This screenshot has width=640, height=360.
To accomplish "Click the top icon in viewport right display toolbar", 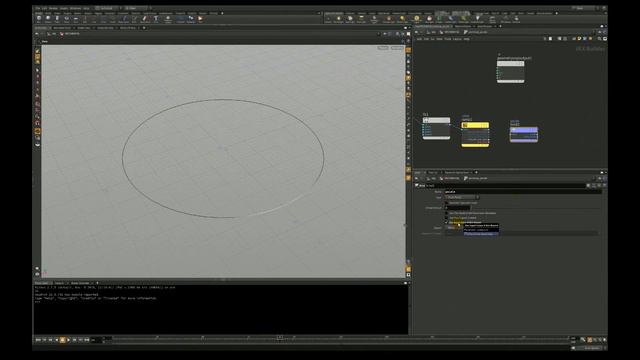I will point(408,50).
